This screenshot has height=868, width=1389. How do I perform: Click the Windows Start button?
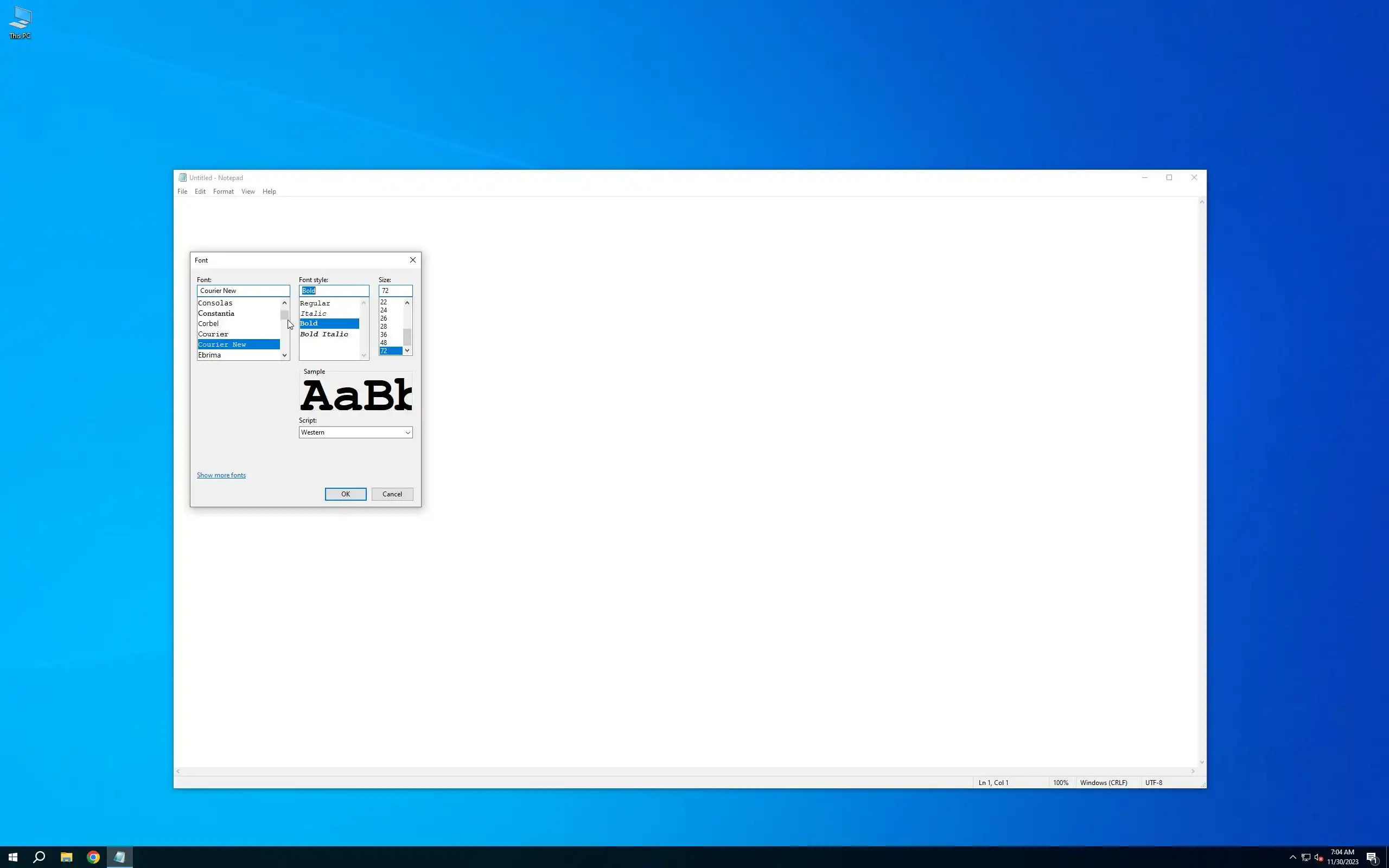(12, 857)
